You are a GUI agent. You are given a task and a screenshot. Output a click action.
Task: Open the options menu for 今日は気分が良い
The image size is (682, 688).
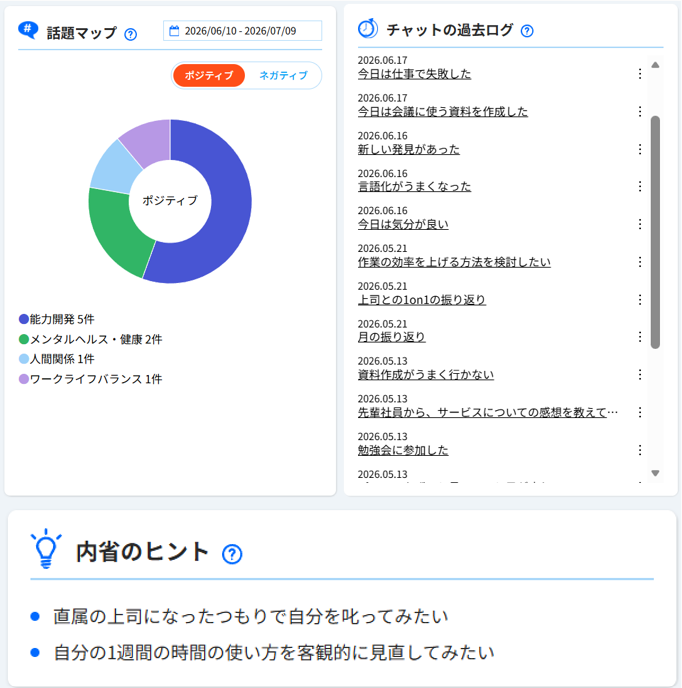click(640, 224)
